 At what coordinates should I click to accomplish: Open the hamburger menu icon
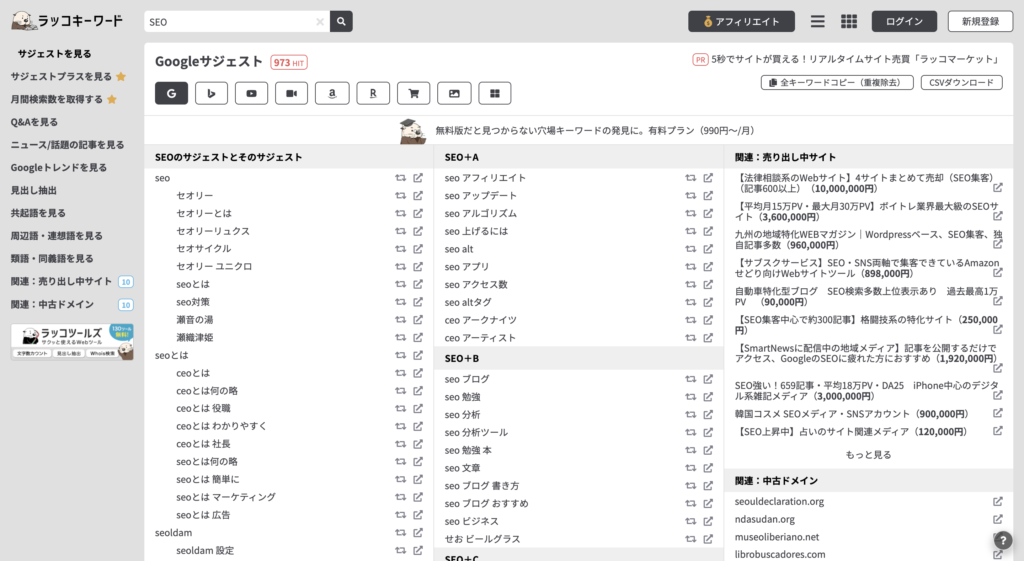(x=818, y=22)
